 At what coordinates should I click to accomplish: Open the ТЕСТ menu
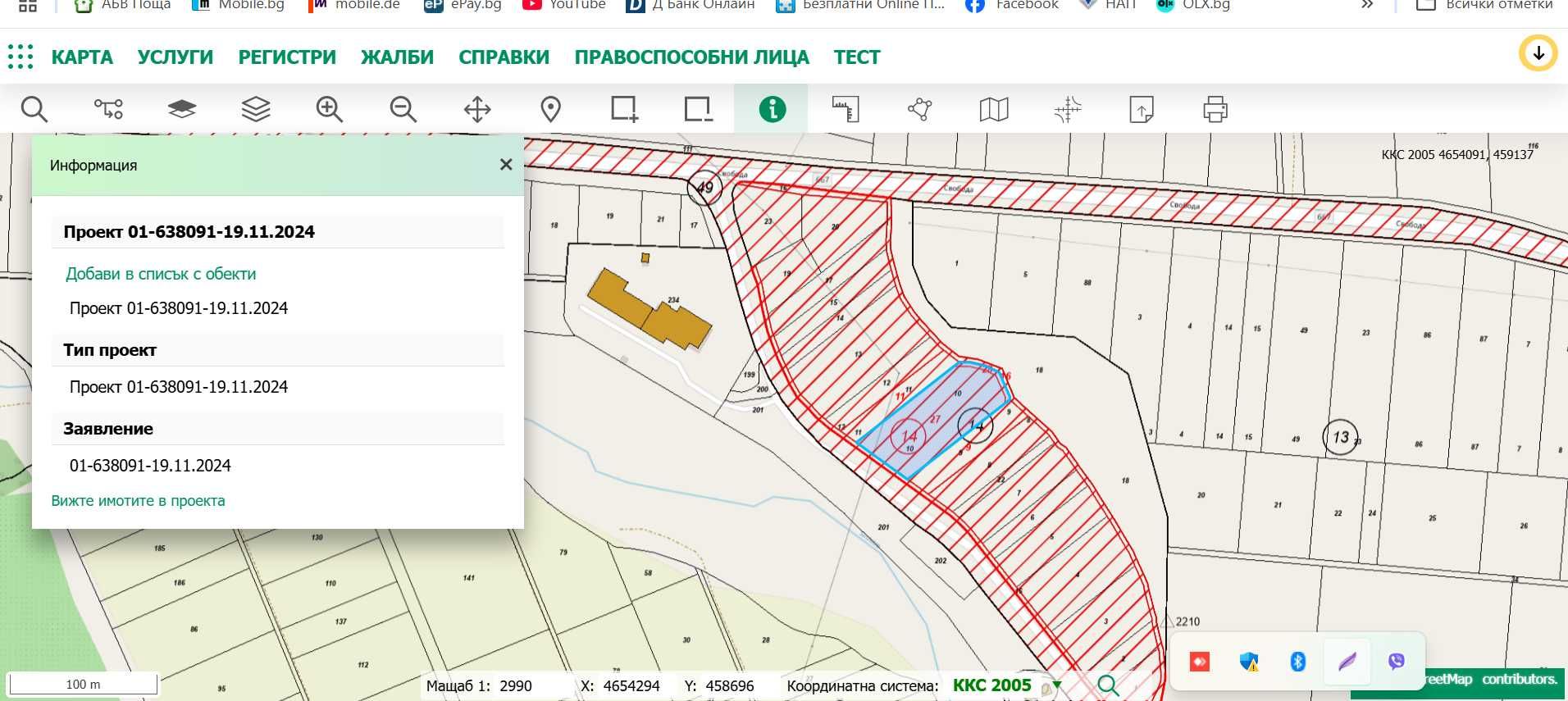857,57
